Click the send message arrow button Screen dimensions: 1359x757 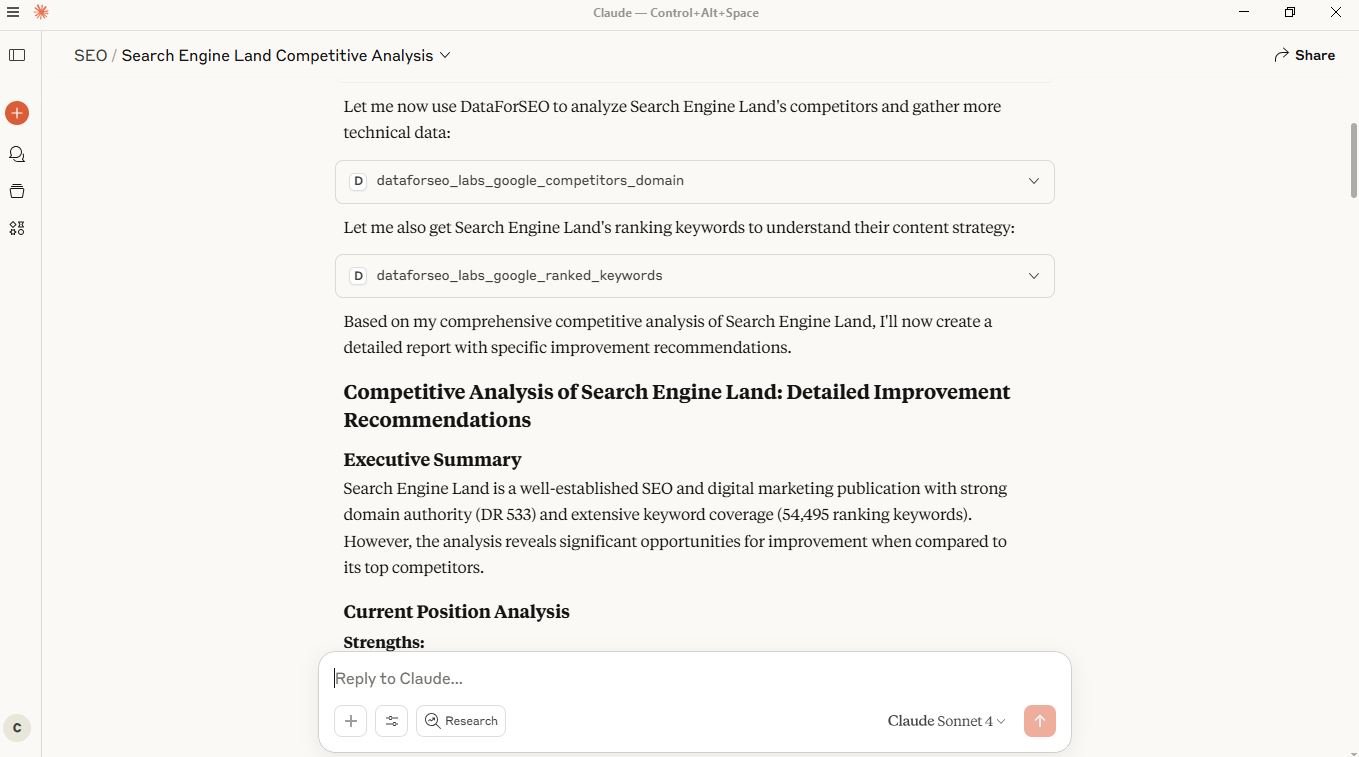click(x=1039, y=720)
